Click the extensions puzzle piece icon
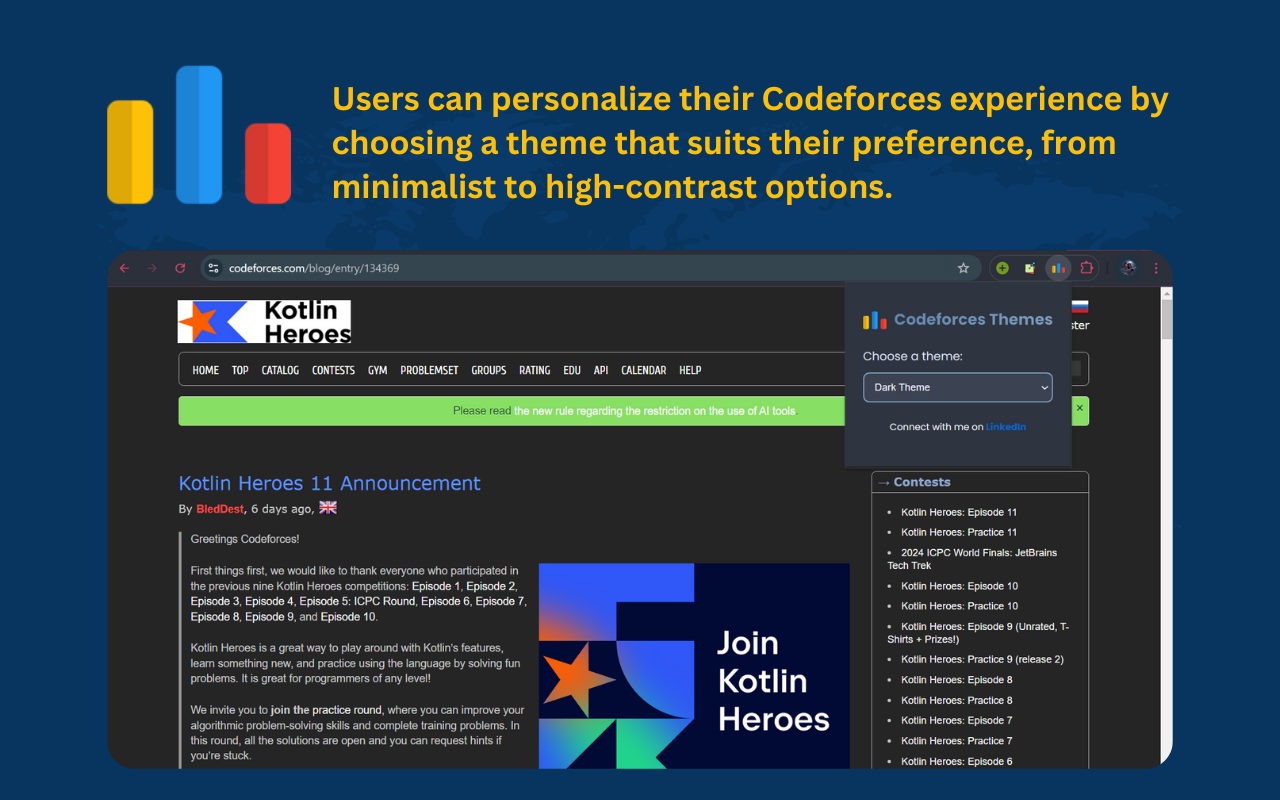This screenshot has height=800, width=1280. [x=1086, y=268]
